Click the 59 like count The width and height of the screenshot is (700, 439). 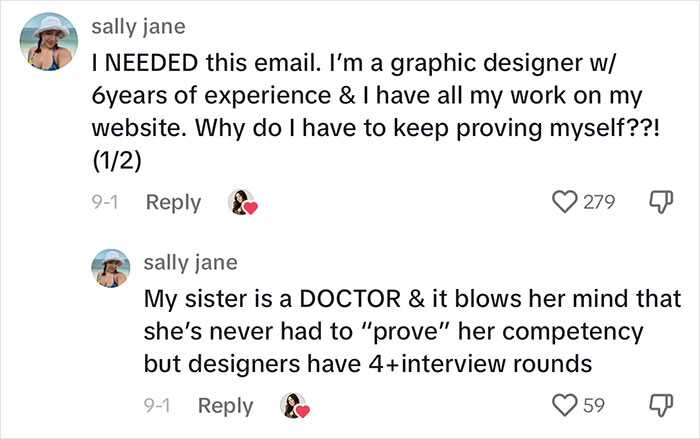[594, 406]
